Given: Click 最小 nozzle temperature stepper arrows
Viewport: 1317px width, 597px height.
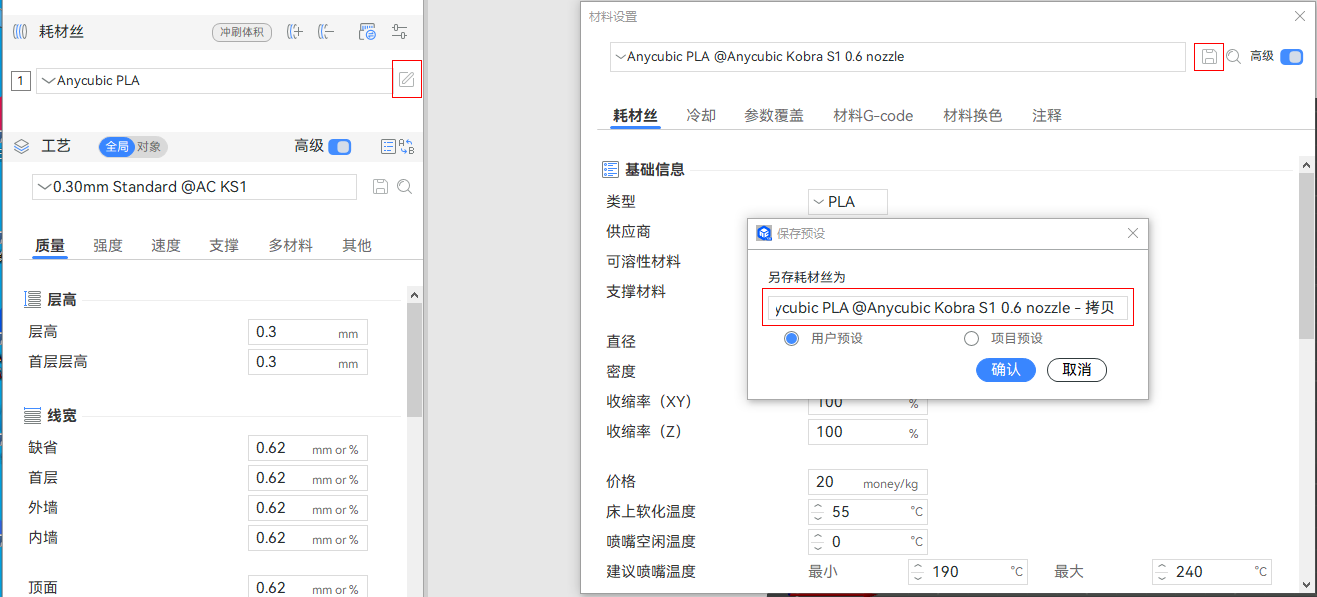Looking at the screenshot, I should point(918,572).
